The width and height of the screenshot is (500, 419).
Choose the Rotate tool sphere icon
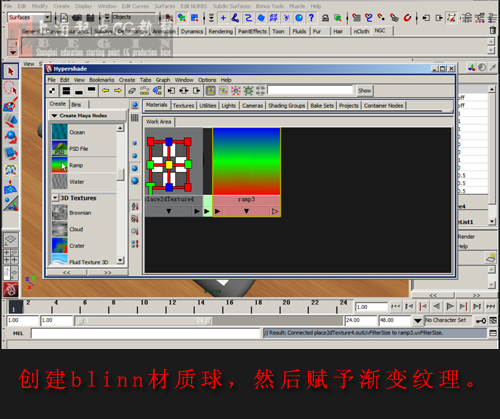11,137
